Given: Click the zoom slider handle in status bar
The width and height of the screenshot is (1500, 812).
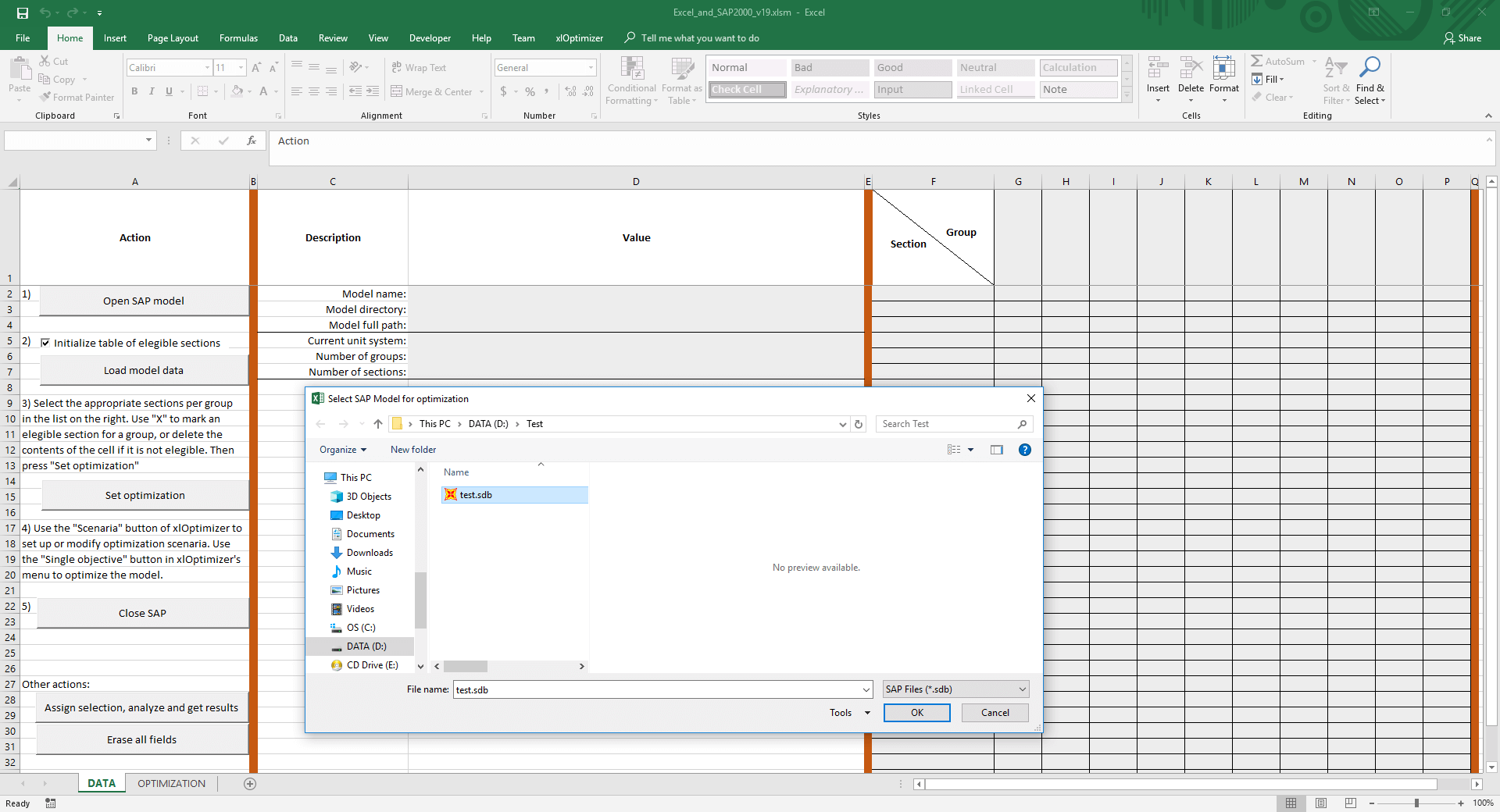Looking at the screenshot, I should (1416, 803).
